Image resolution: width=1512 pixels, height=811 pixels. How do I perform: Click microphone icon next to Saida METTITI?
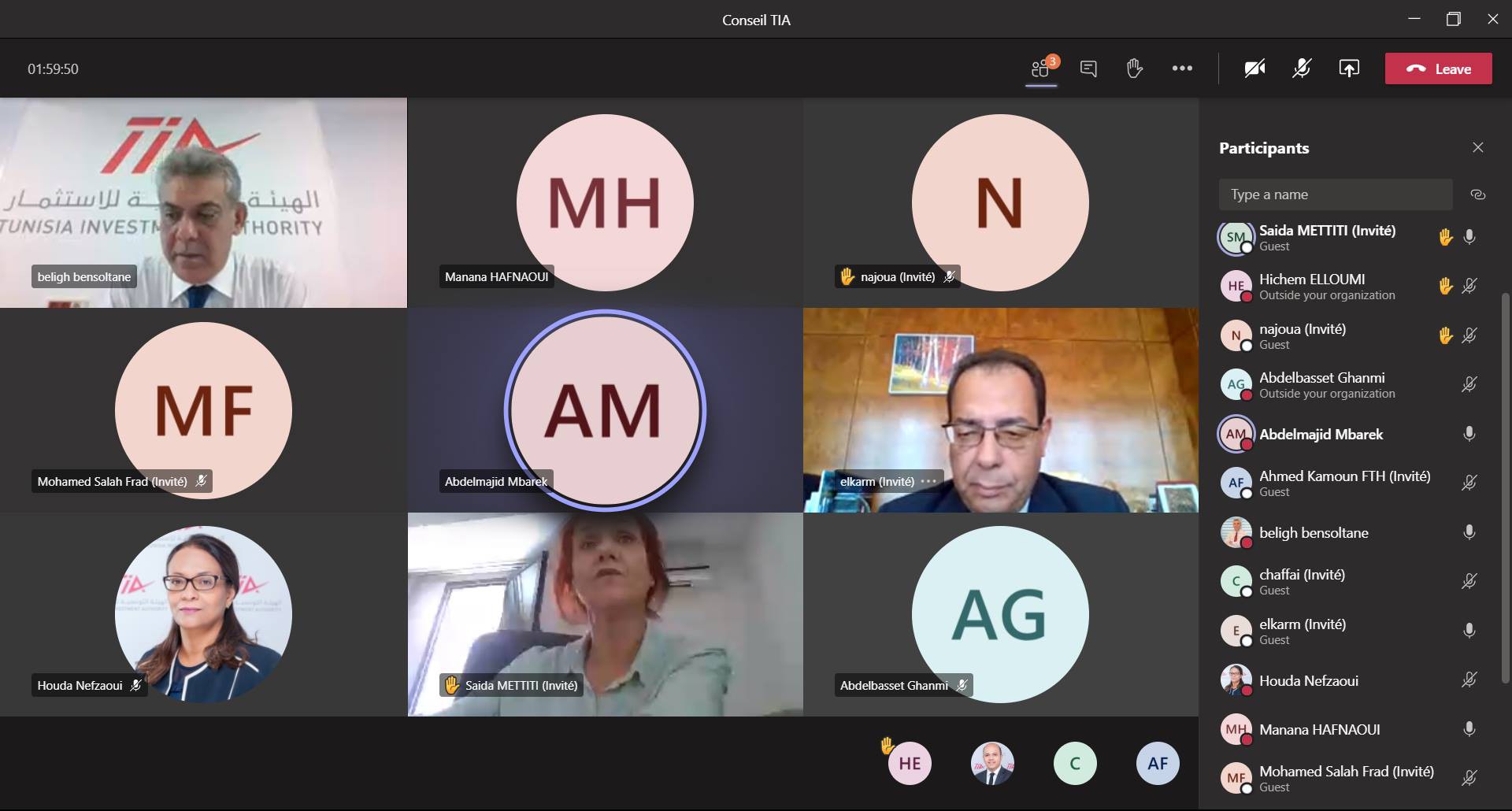(1469, 237)
